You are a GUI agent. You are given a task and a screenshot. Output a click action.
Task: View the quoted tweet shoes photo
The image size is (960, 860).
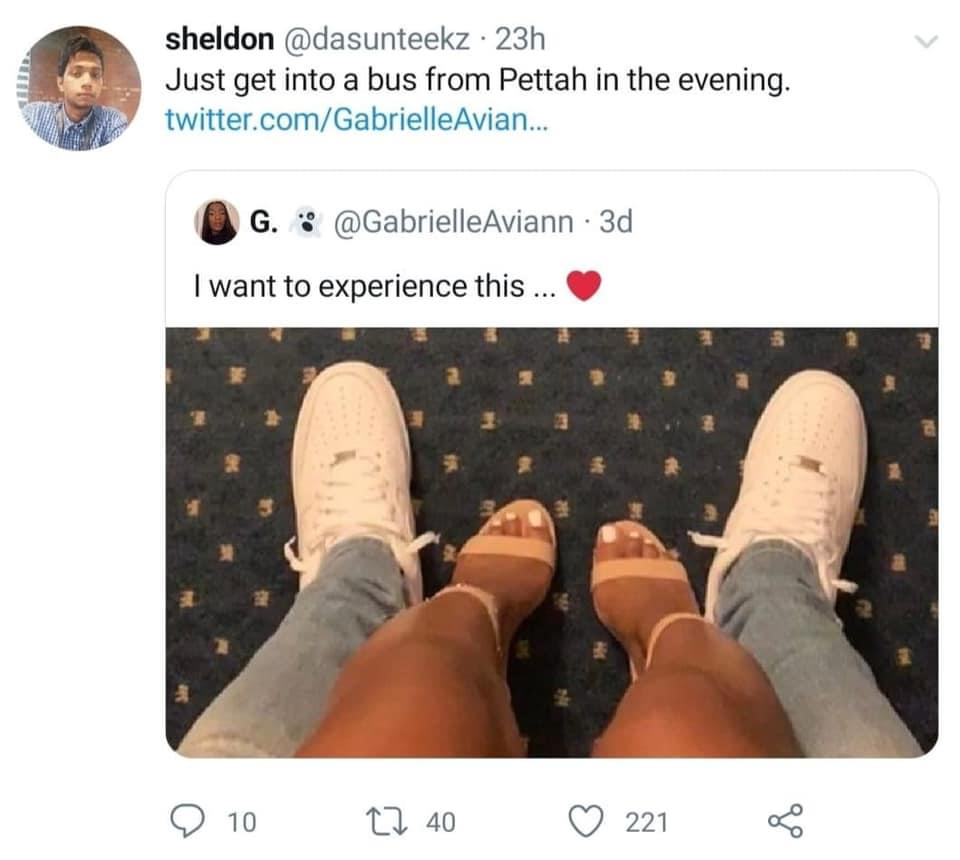pos(552,542)
